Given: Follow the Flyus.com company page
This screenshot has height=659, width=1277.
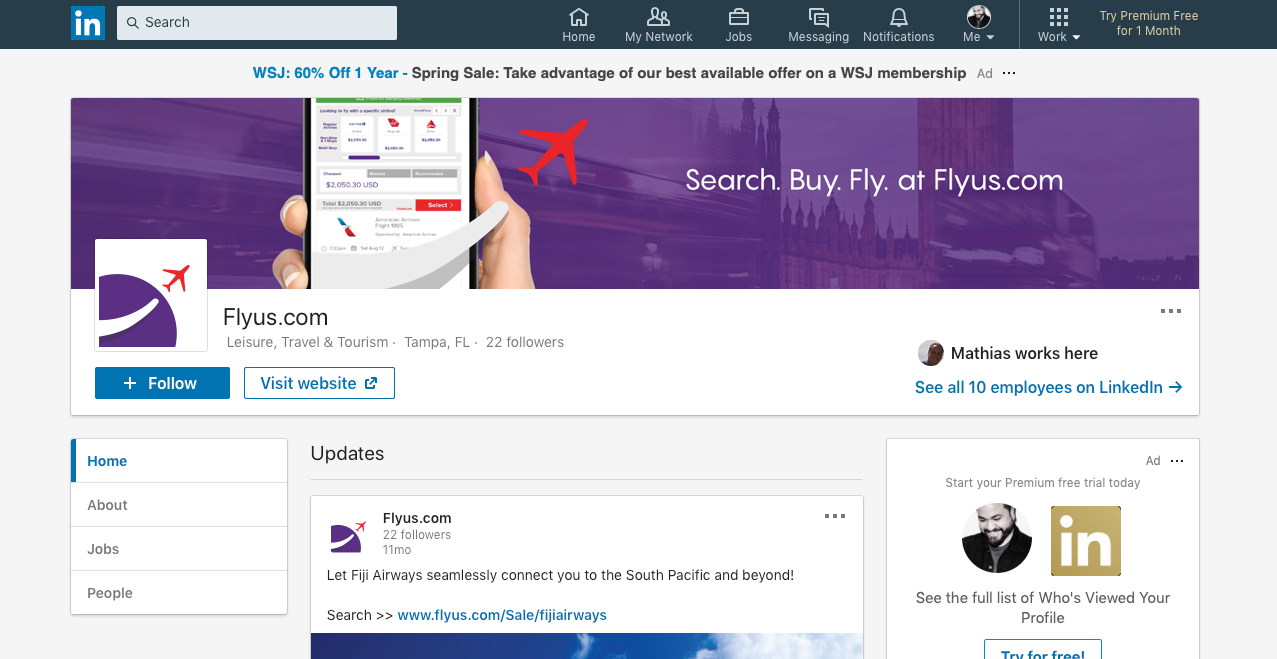Looking at the screenshot, I should pyautogui.click(x=162, y=383).
